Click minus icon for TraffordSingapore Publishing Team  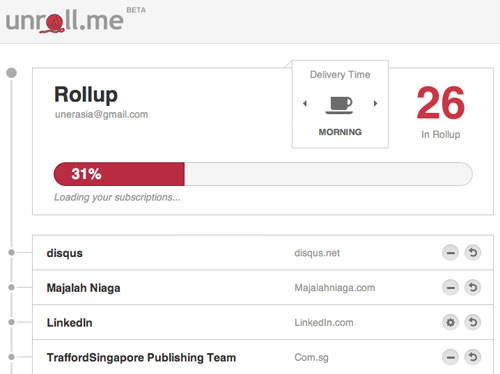[x=450, y=357]
